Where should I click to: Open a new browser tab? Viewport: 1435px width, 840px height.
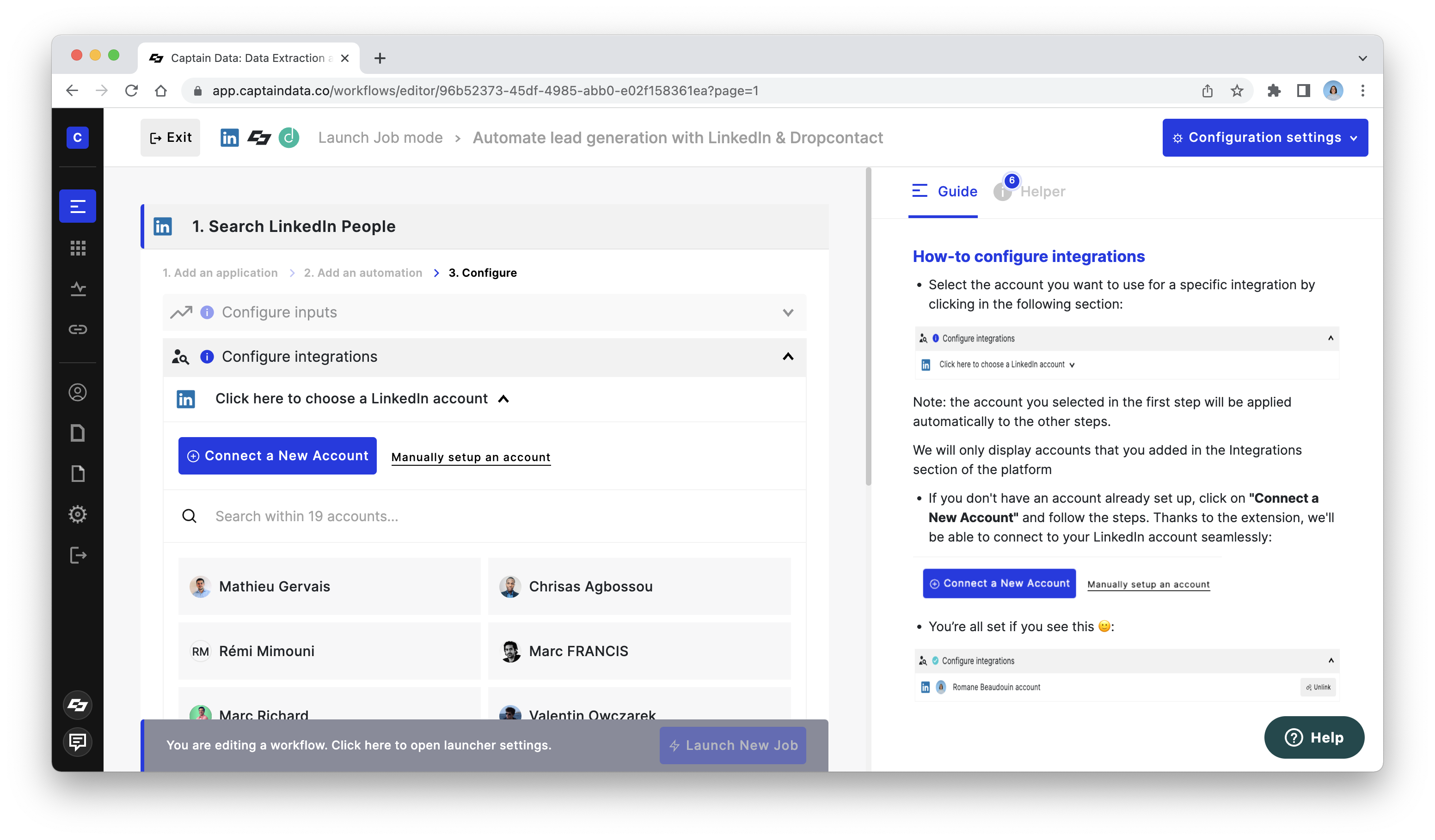[x=380, y=58]
